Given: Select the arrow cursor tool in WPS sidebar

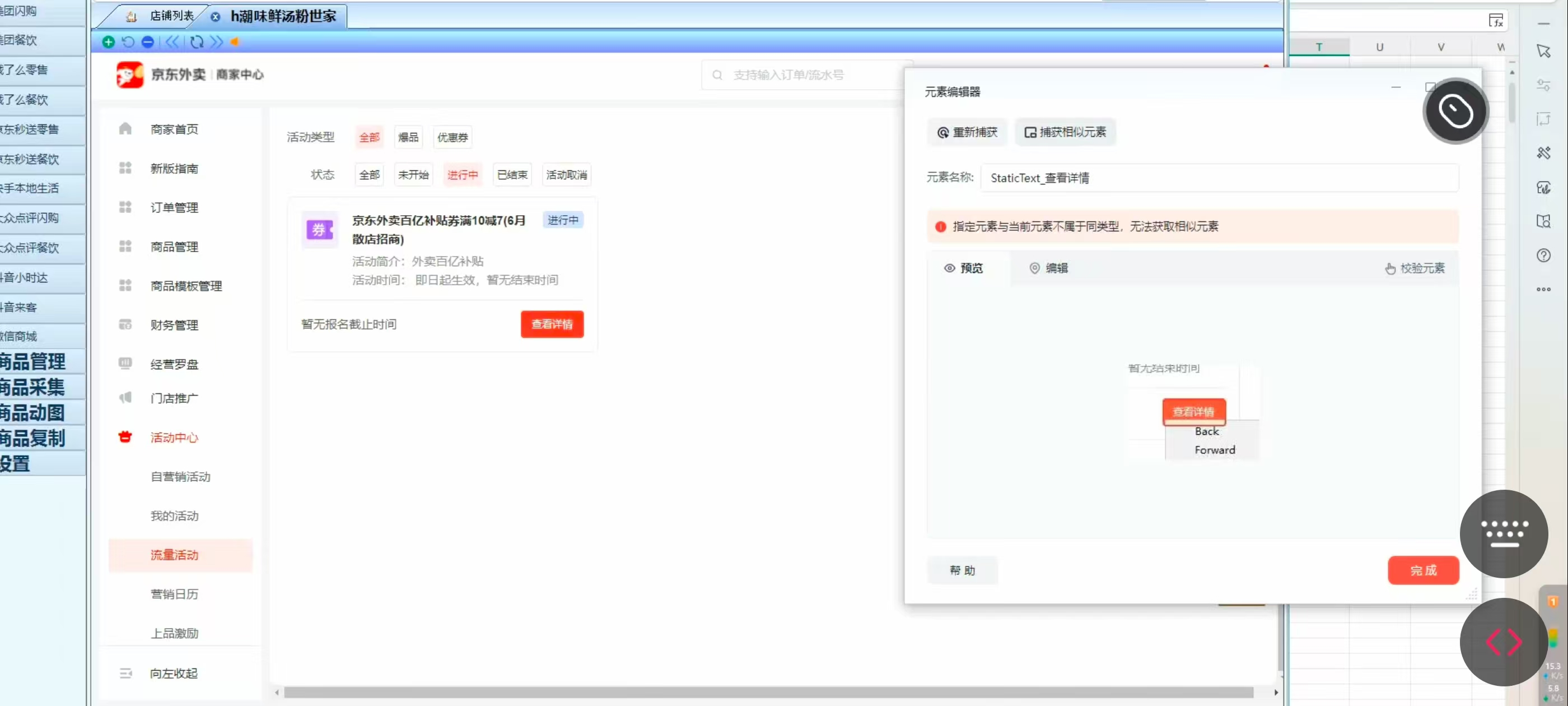Looking at the screenshot, I should coord(1543,51).
